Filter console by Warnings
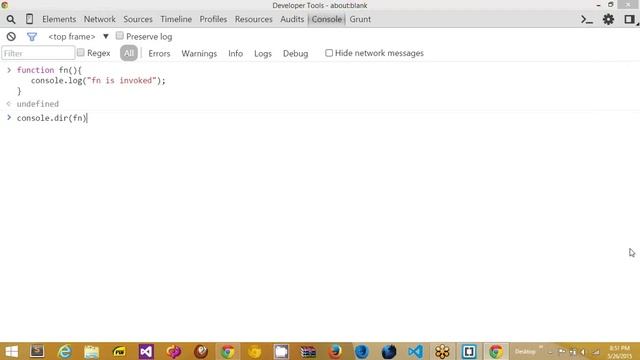This screenshot has width=640, height=360. (199, 53)
